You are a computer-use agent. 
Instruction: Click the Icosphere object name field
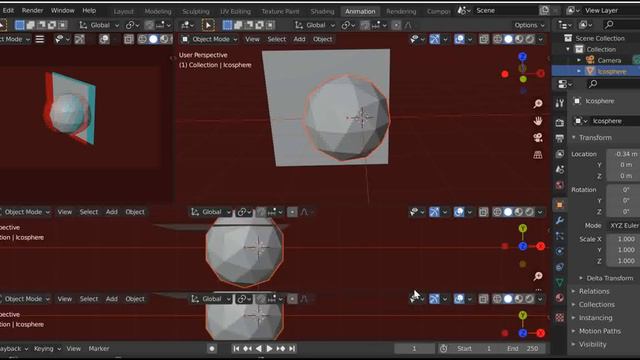pyautogui.click(x=615, y=121)
